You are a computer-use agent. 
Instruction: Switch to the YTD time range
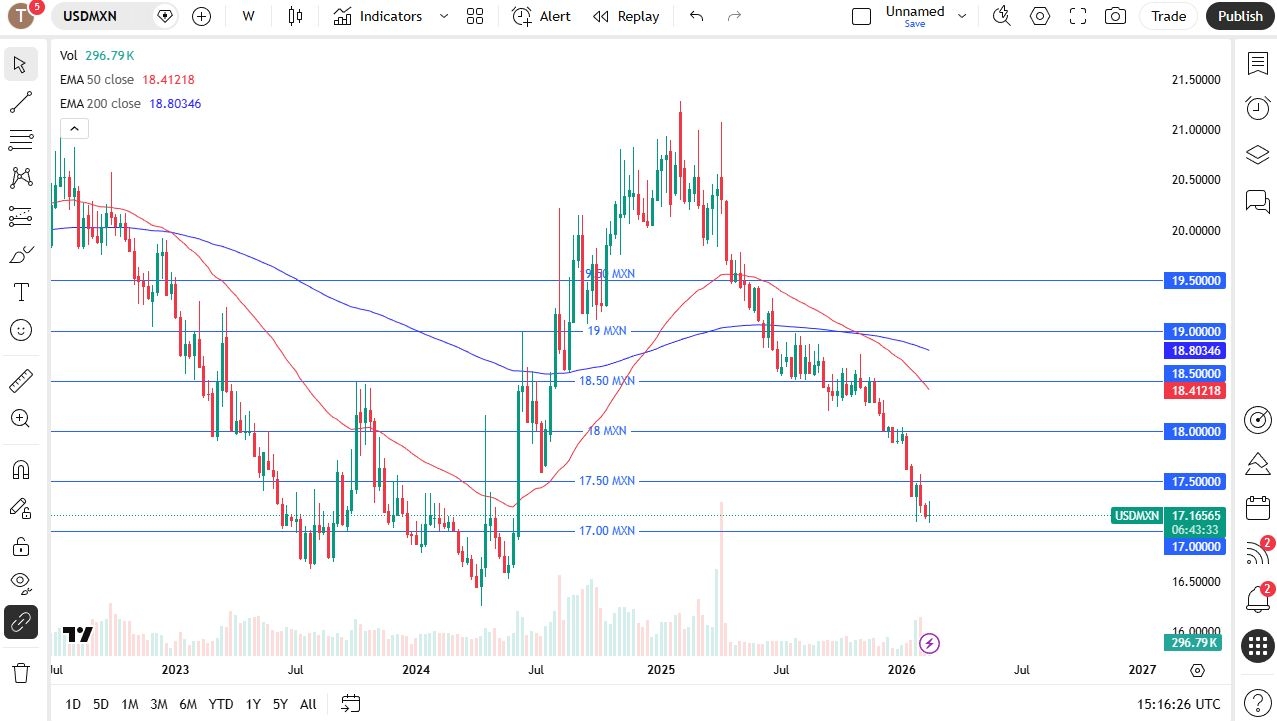pyautogui.click(x=221, y=704)
